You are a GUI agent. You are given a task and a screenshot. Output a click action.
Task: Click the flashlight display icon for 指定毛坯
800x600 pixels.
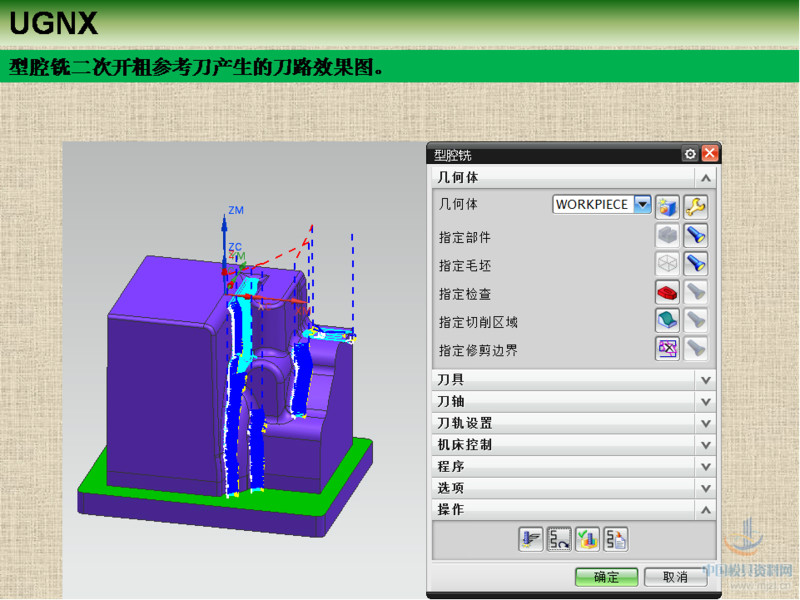(x=695, y=264)
